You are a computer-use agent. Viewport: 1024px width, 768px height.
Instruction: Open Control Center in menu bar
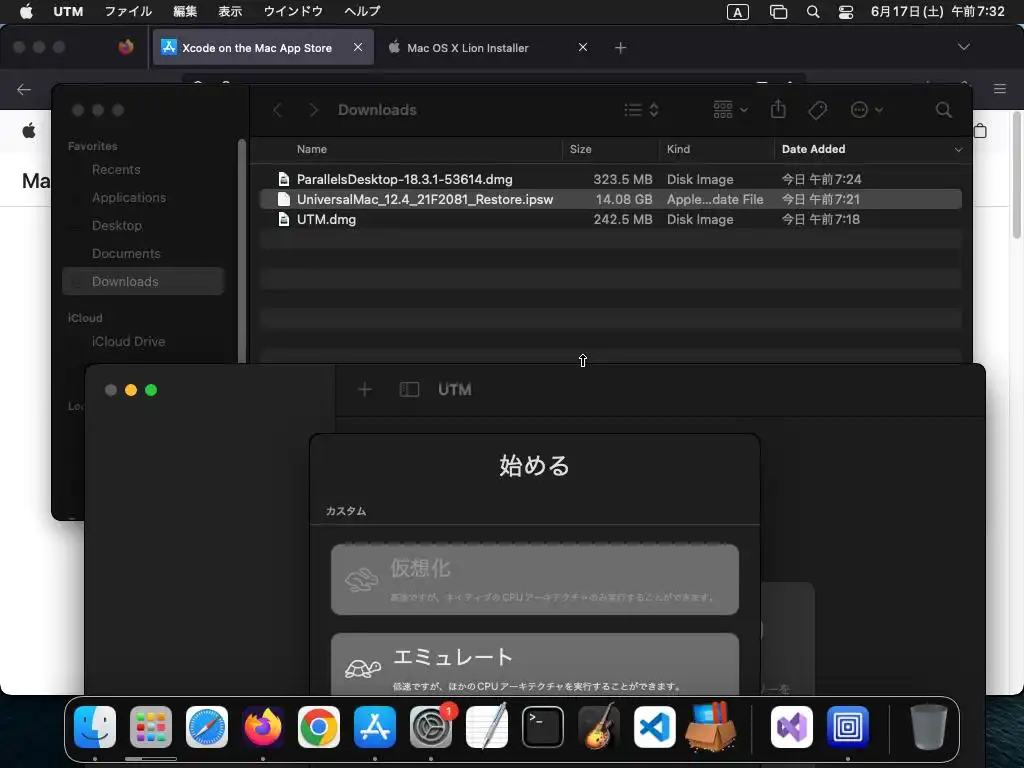tap(845, 12)
